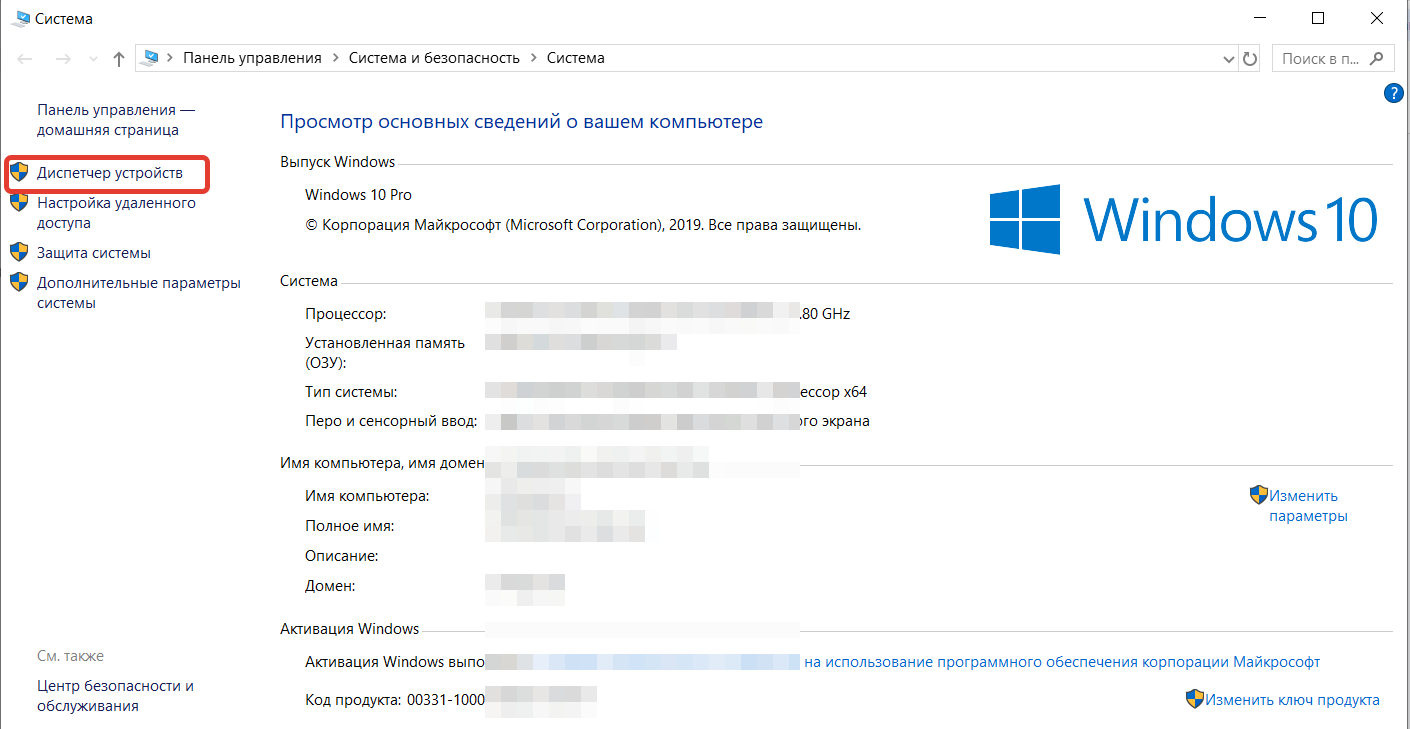Click 'Изменить параметры' link
The height and width of the screenshot is (729, 1410).
1308,506
